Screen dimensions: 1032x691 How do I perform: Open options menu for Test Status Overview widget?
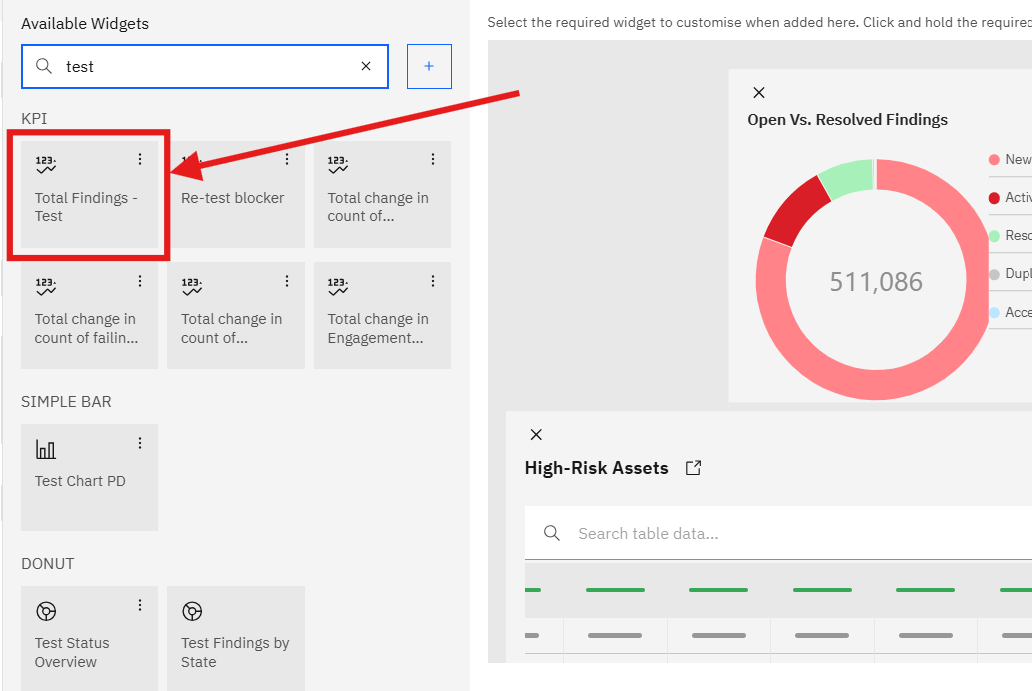140,605
